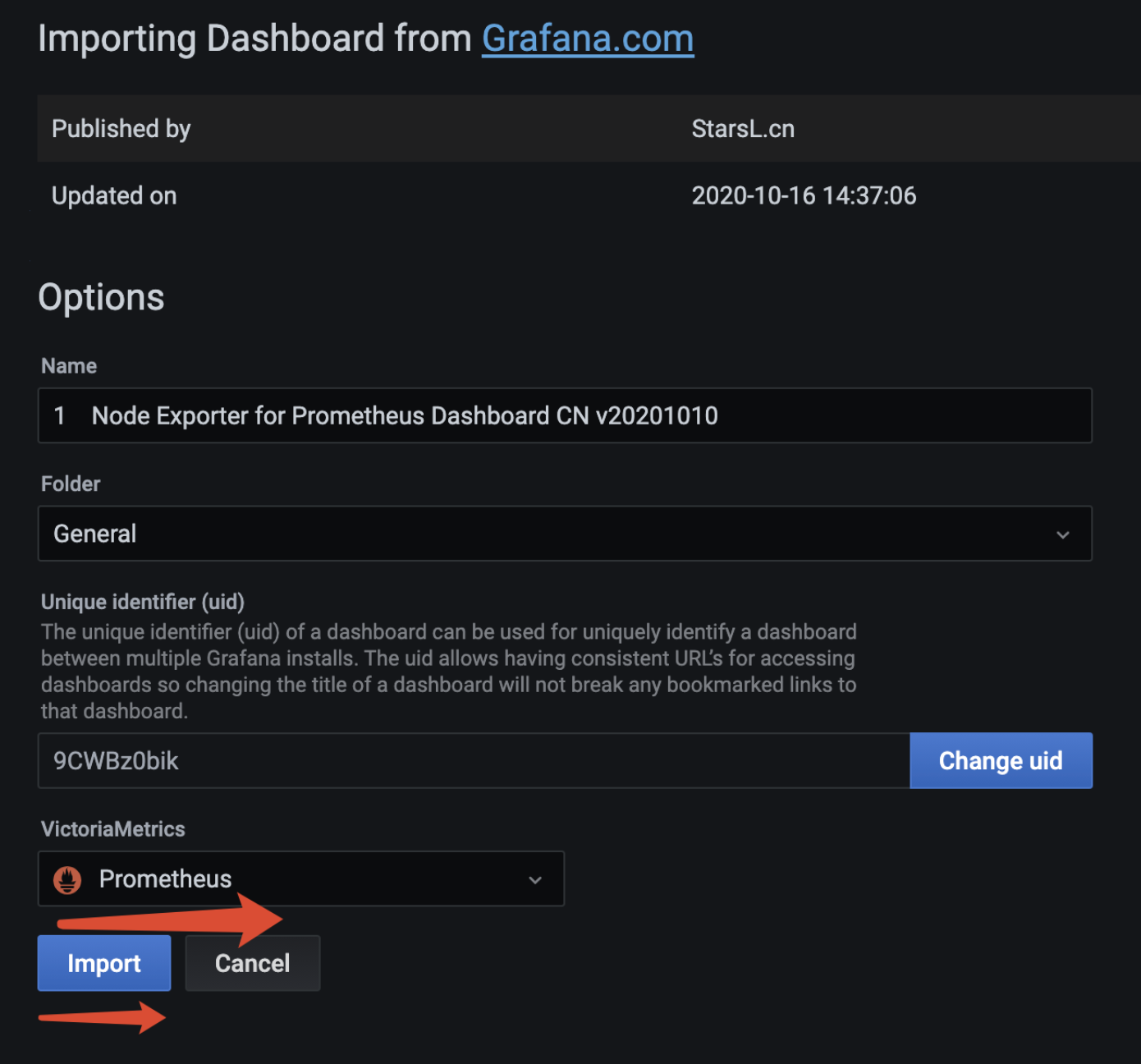This screenshot has height=1064, width=1141.
Task: Click the Updated on row label
Action: pos(114,195)
